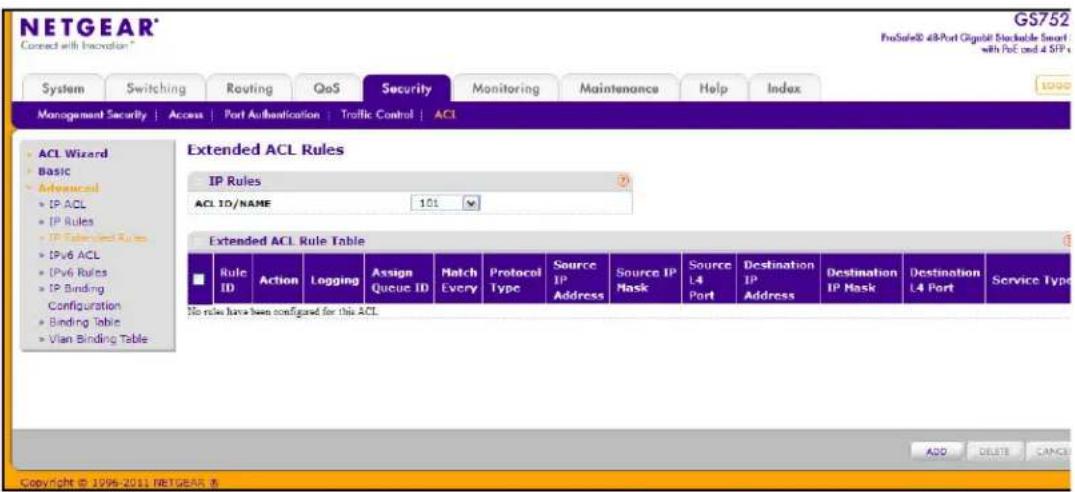
Task: Select the ACL submenu item
Action: (446, 115)
